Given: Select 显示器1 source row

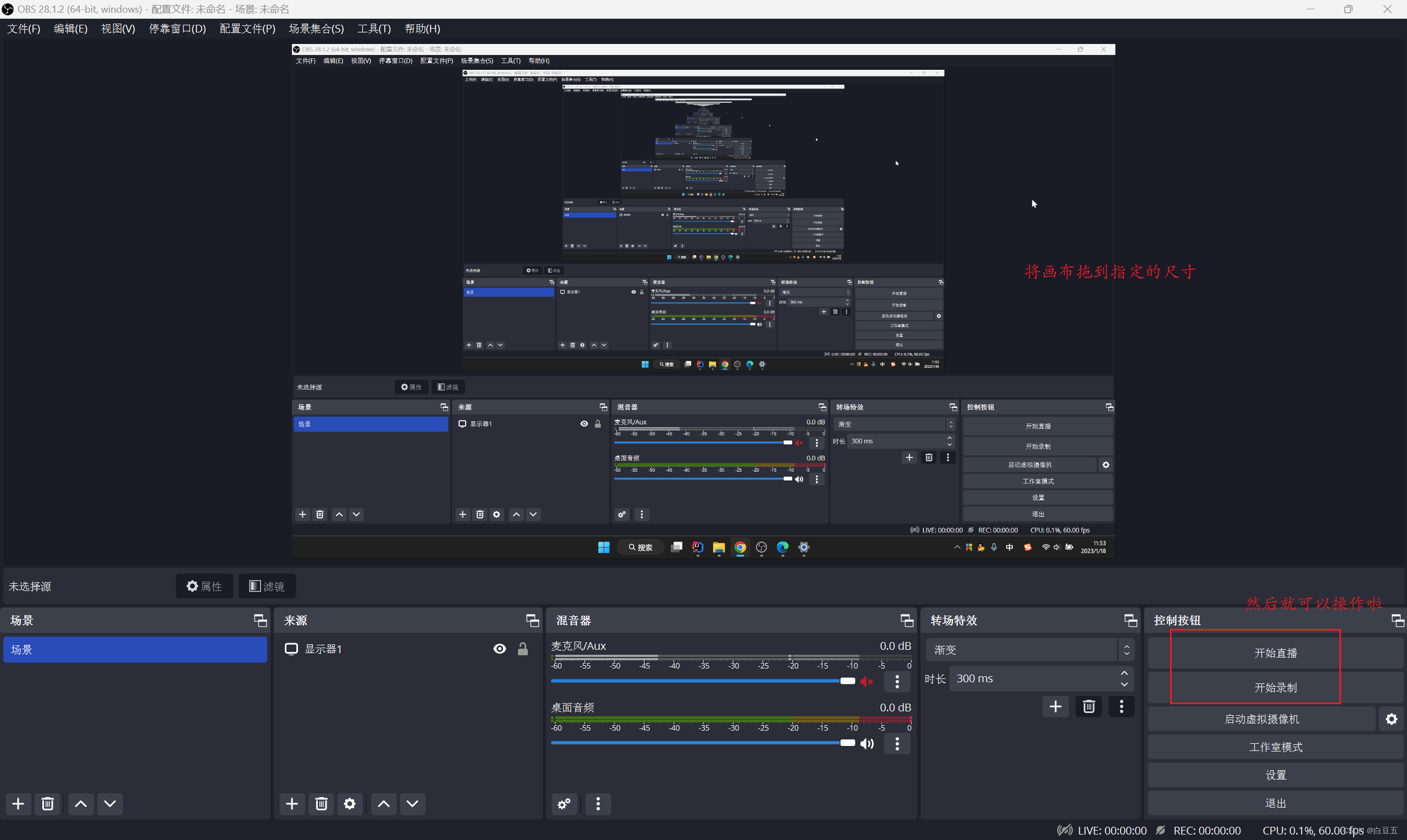Looking at the screenshot, I should [407, 649].
